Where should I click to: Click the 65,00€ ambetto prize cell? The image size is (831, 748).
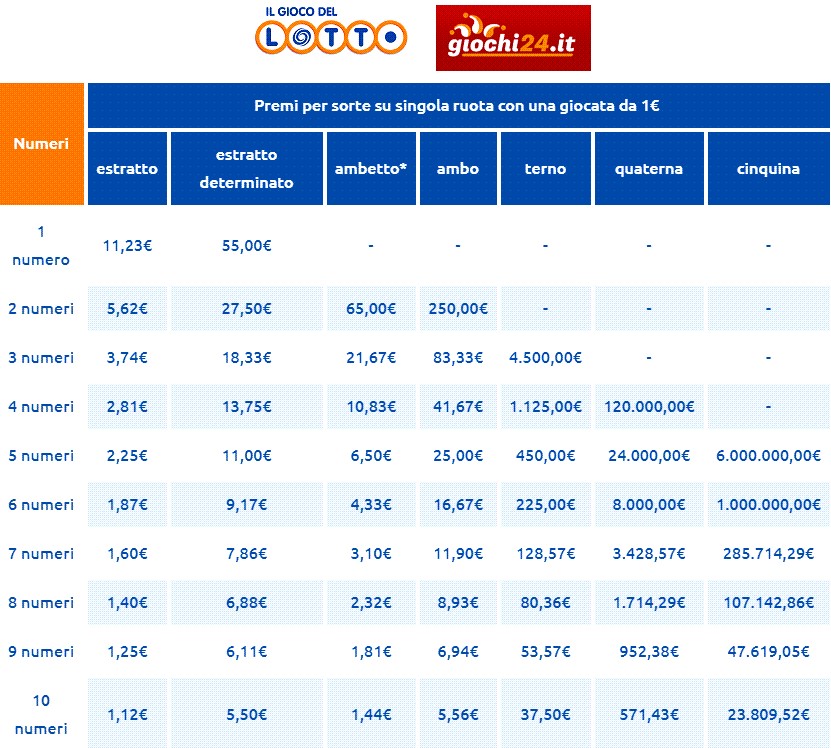coord(371,309)
